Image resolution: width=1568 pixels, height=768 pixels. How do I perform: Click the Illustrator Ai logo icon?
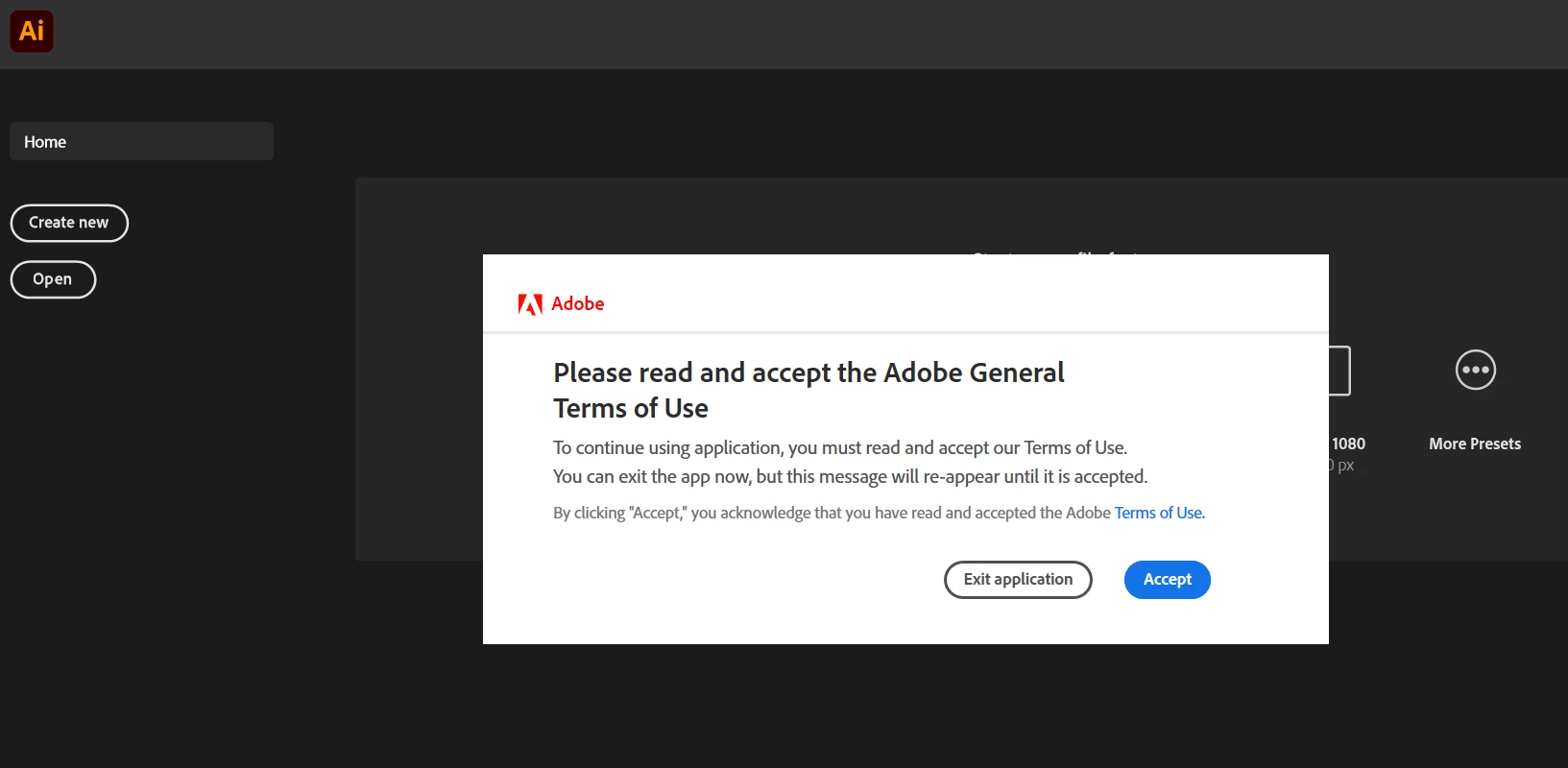32,31
